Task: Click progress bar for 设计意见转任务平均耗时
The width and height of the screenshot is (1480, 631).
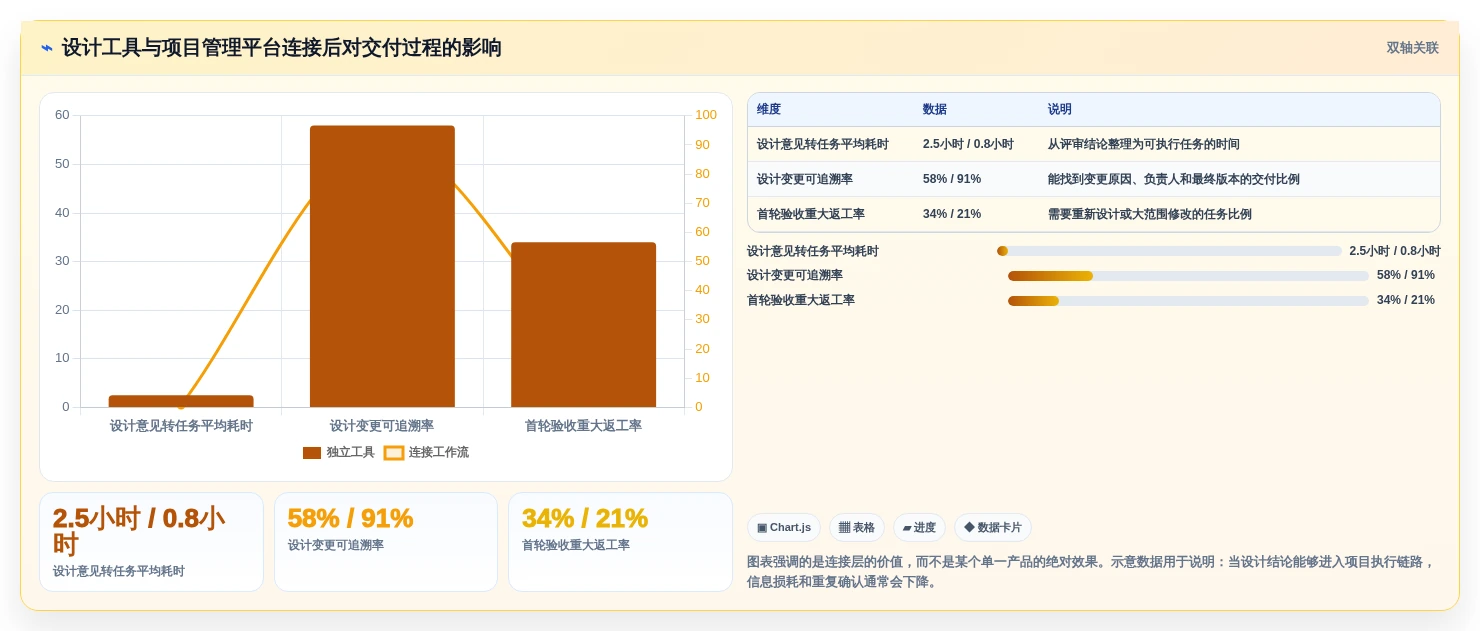Action: point(1169,251)
